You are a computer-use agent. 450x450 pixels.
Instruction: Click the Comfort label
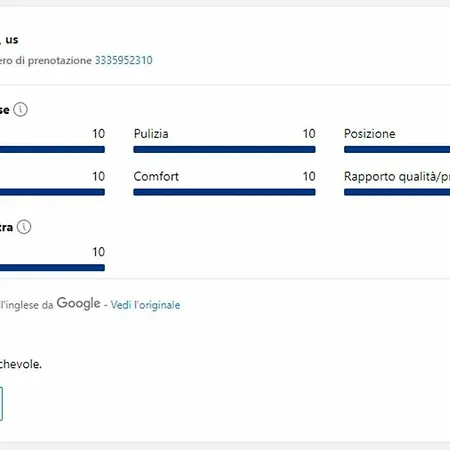(156, 176)
